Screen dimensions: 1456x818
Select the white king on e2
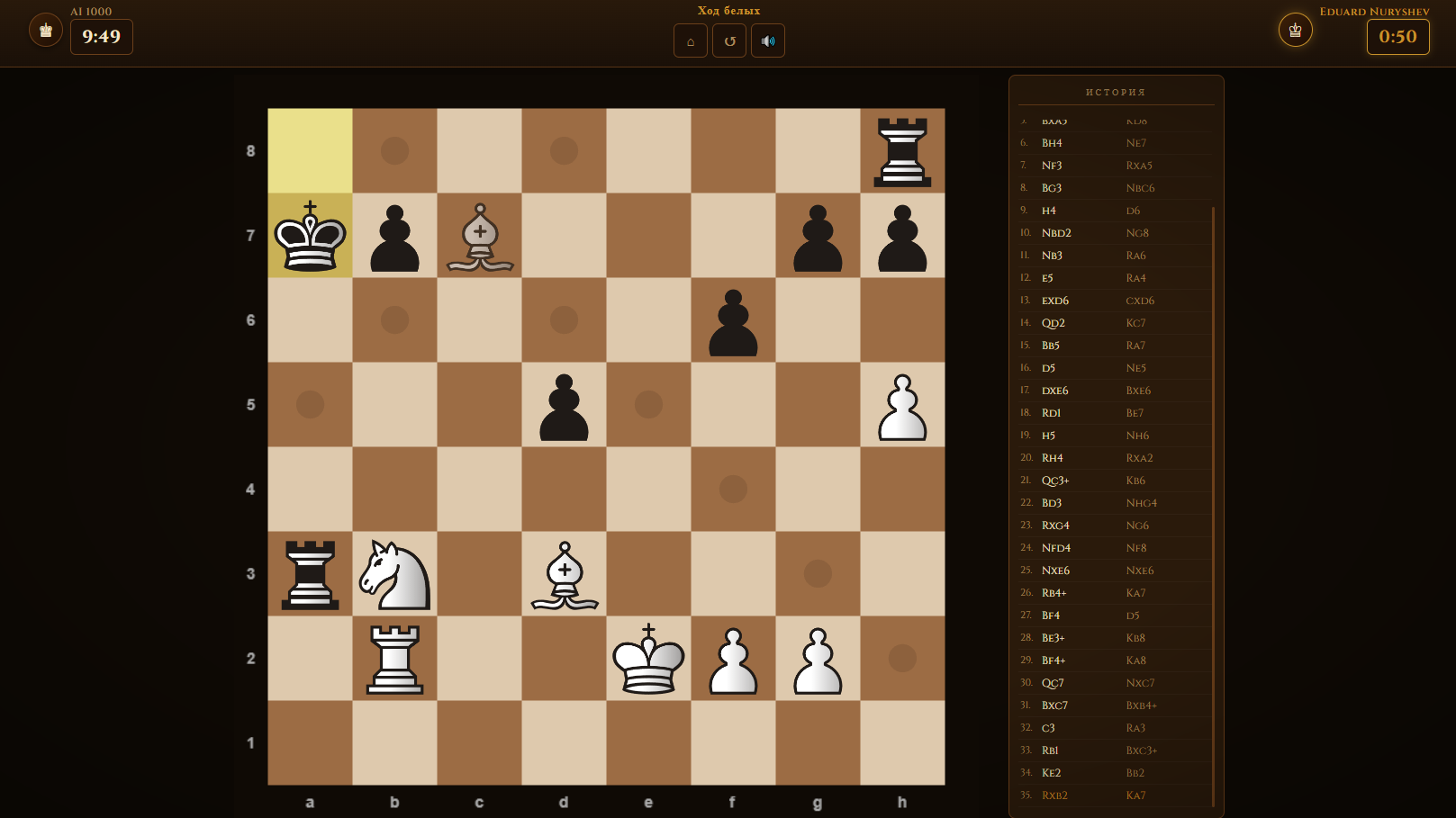point(649,659)
